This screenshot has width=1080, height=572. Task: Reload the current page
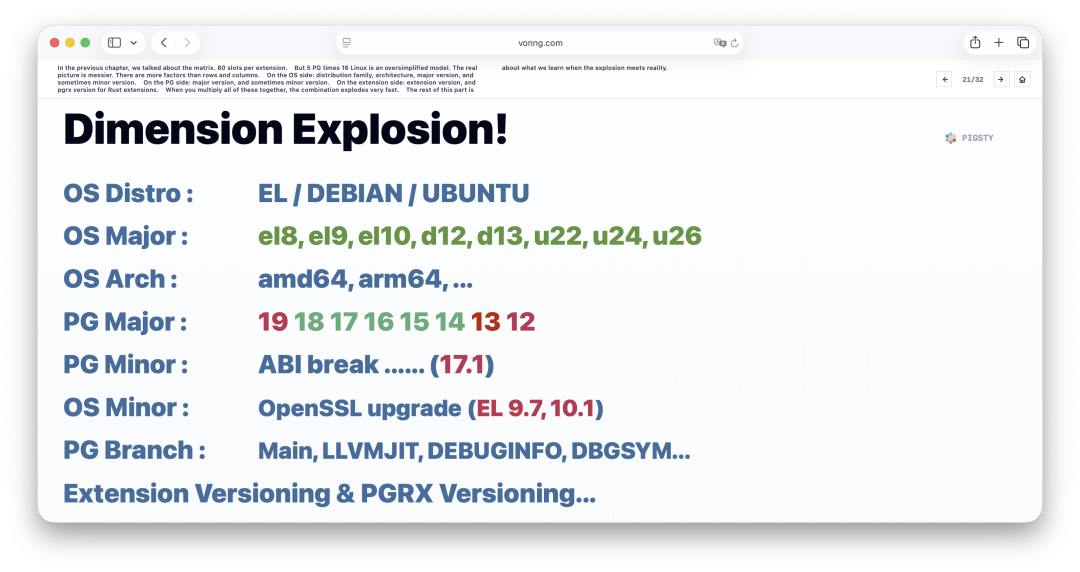click(735, 43)
